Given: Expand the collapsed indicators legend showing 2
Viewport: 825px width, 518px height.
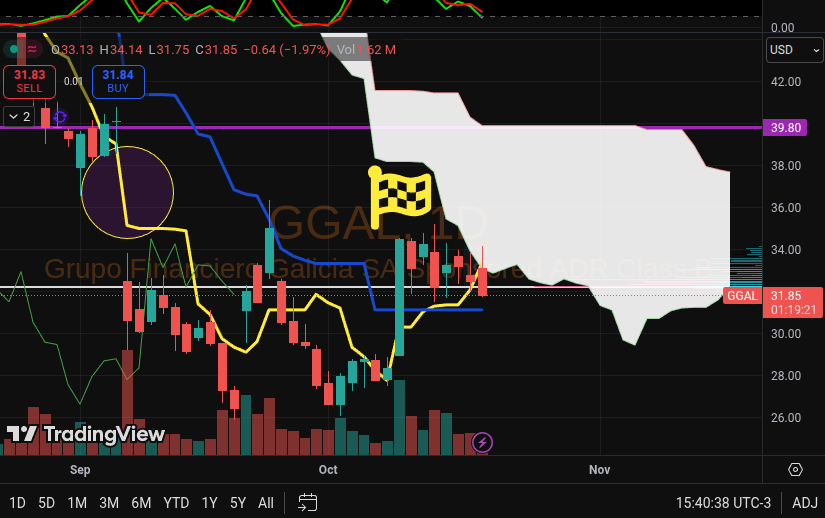Looking at the screenshot, I should pyautogui.click(x=19, y=117).
